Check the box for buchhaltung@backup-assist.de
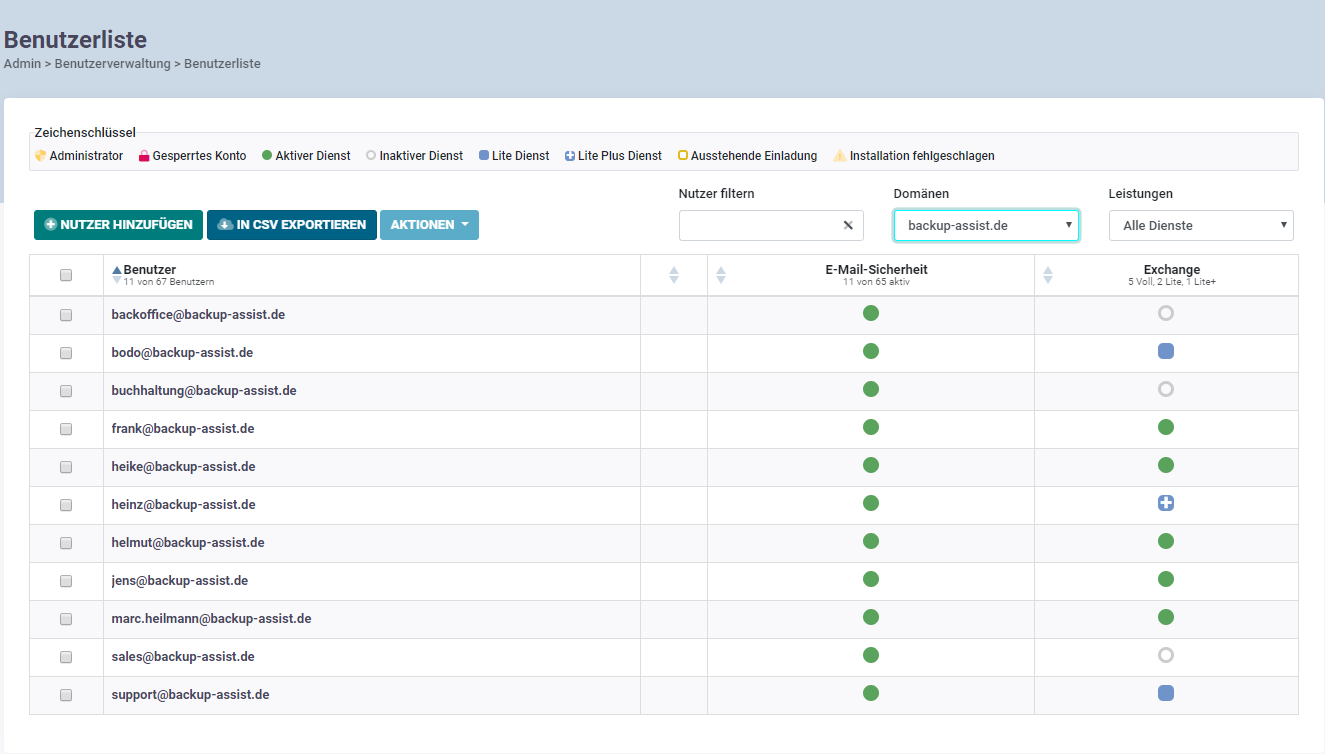This screenshot has width=1325, height=754. coord(66,391)
